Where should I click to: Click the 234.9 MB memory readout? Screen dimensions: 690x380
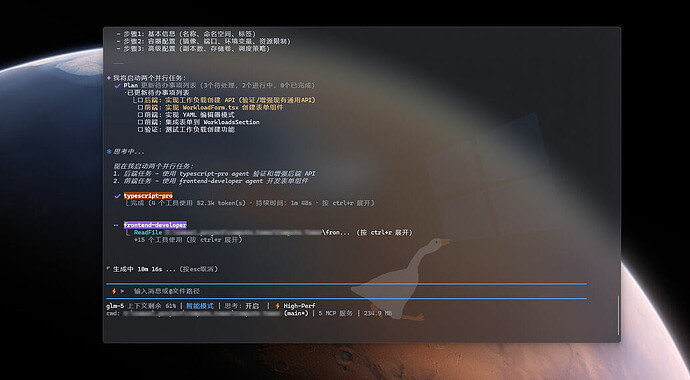point(378,313)
